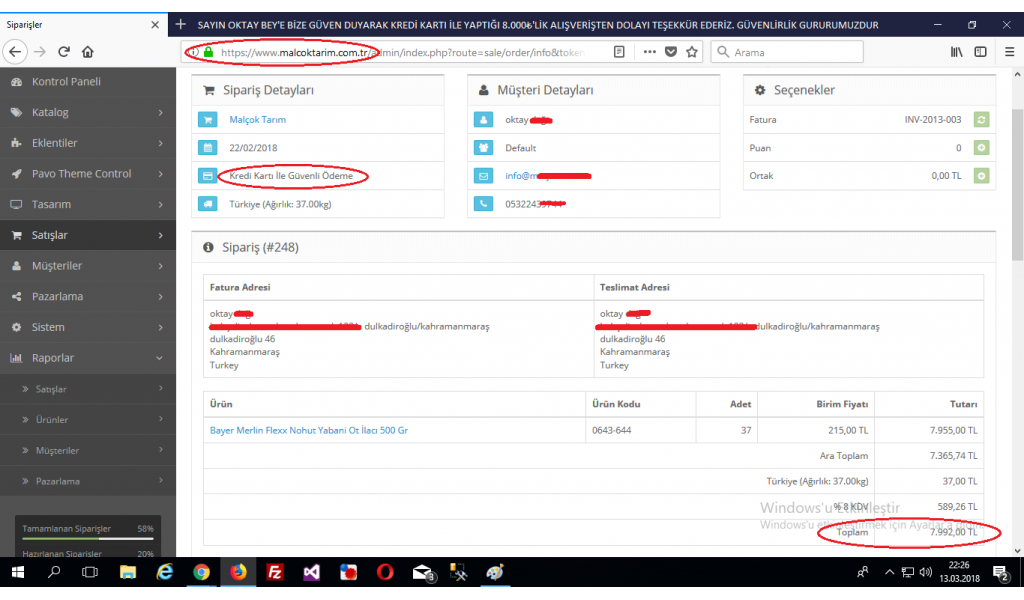Open Task View on taskbar
The height and width of the screenshot is (600, 1024).
(90, 573)
